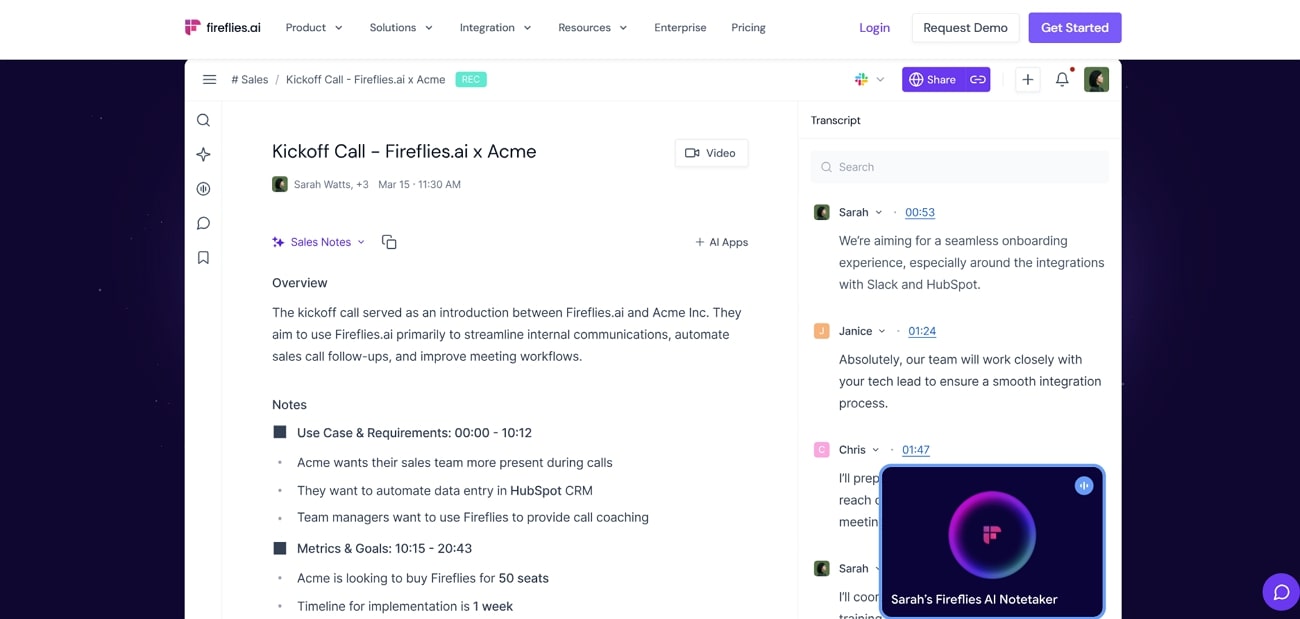Viewport: 1300px width, 619px height.
Task: Click the Slack integration icon in the toolbar
Action: [860, 79]
